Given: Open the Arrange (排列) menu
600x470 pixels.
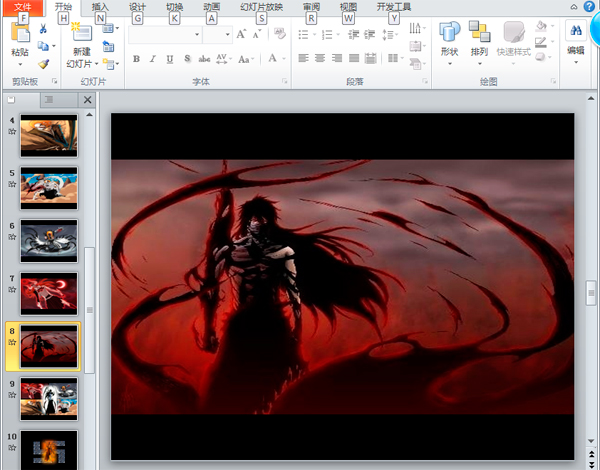Looking at the screenshot, I should [479, 43].
